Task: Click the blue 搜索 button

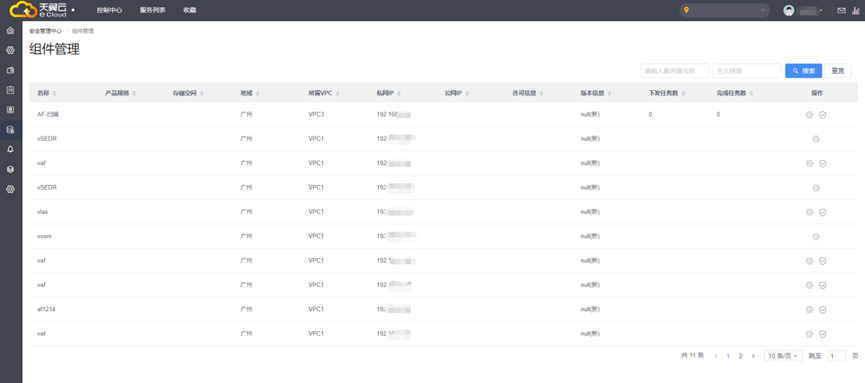Action: pos(804,71)
